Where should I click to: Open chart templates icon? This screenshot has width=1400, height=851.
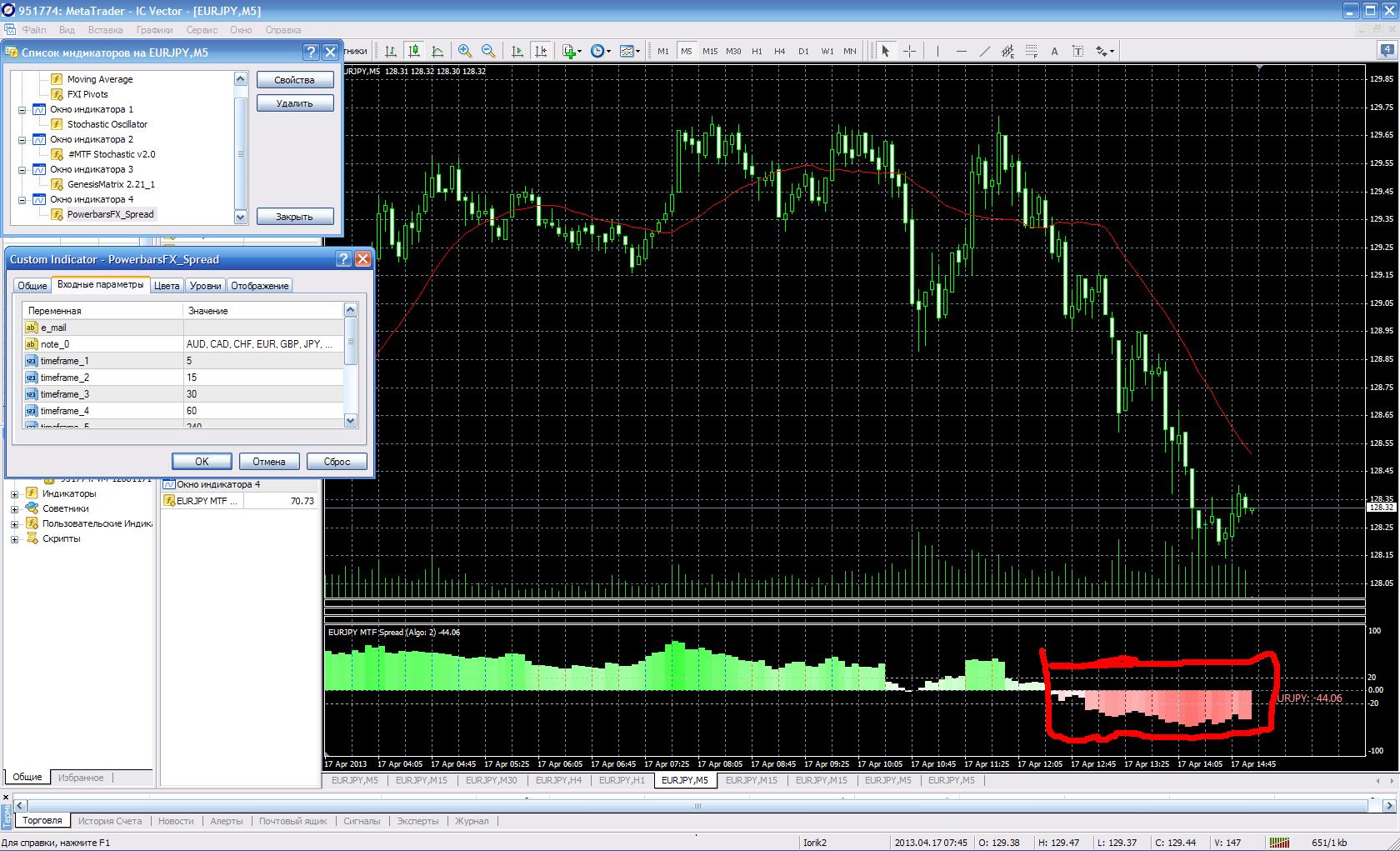point(629,51)
